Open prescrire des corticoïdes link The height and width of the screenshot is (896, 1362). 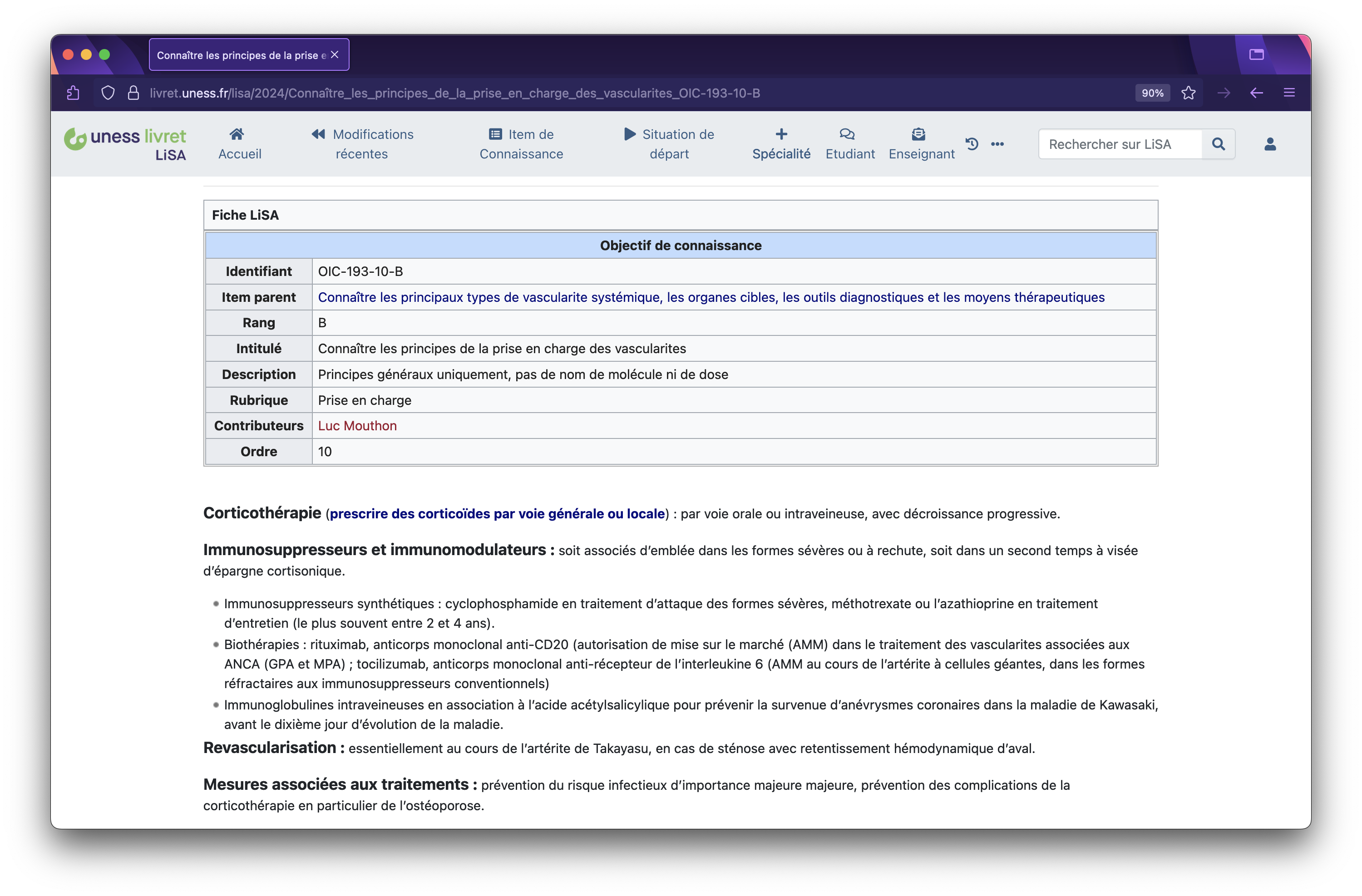(x=497, y=514)
